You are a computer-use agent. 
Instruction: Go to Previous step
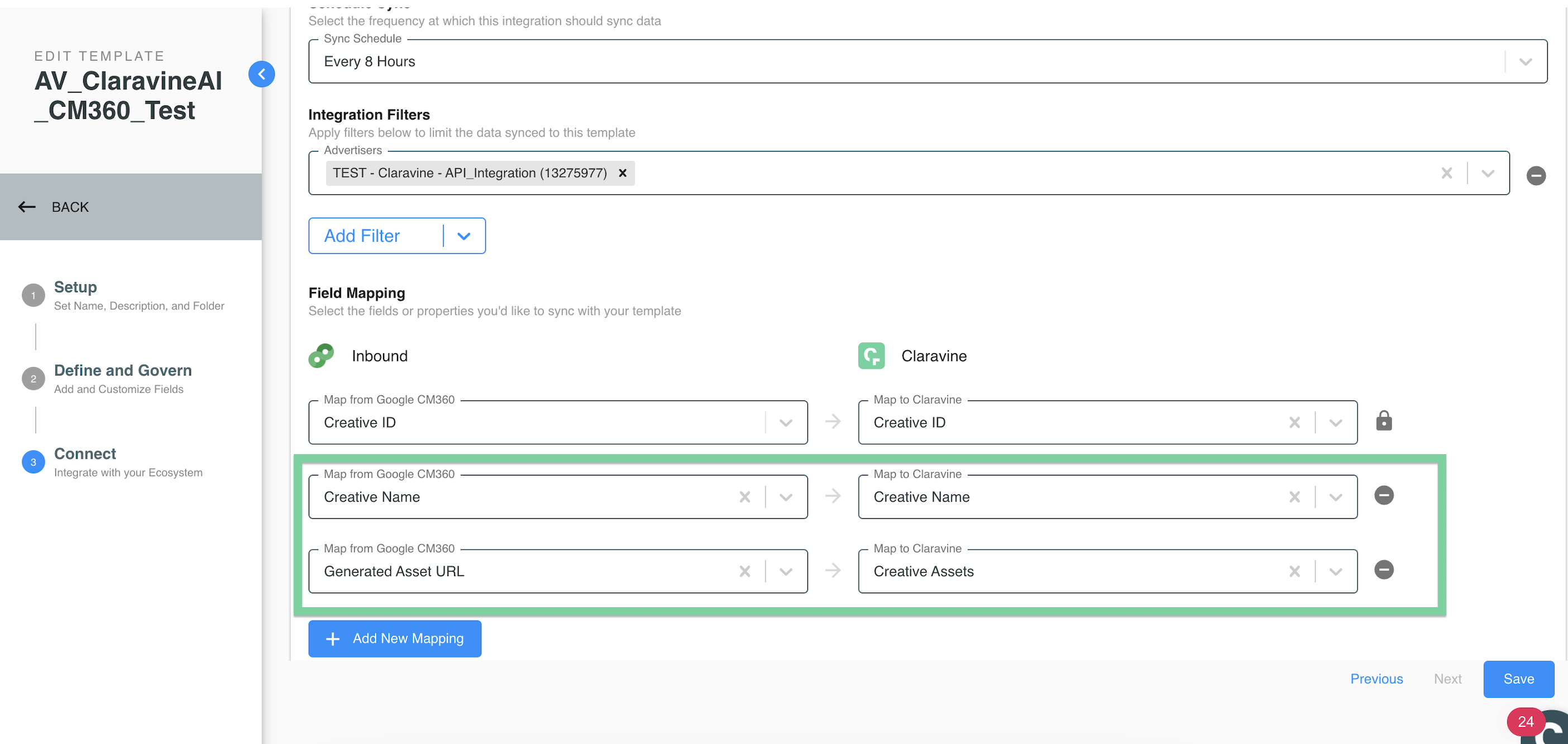tap(1376, 679)
